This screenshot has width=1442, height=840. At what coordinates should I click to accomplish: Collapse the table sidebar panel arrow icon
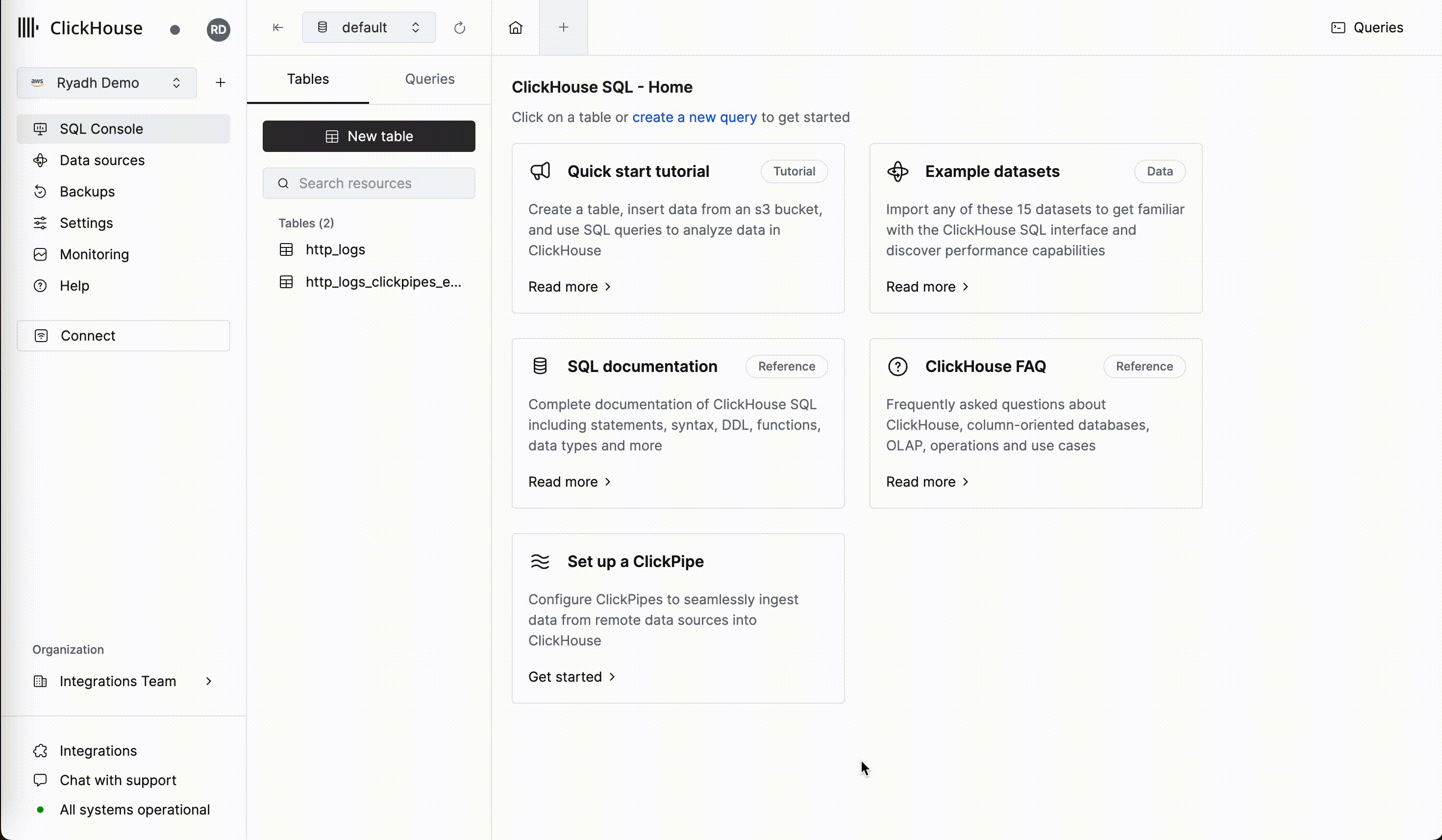[x=278, y=27]
